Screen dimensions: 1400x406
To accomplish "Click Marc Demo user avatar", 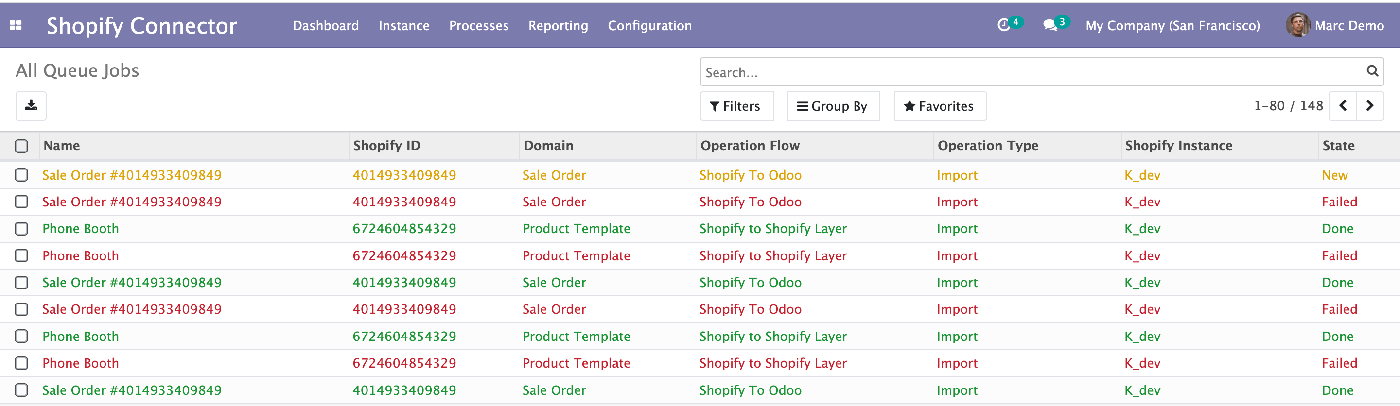I will coord(1297,26).
